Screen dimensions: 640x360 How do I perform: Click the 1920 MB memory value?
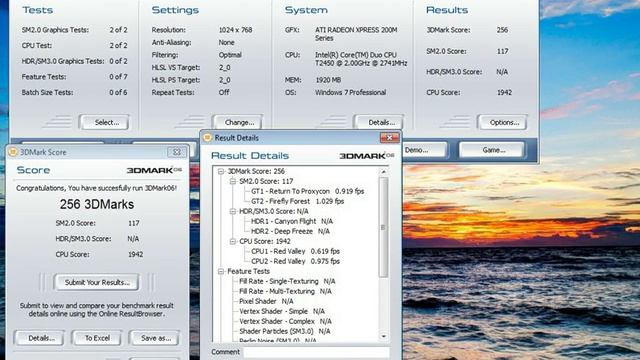click(x=328, y=80)
